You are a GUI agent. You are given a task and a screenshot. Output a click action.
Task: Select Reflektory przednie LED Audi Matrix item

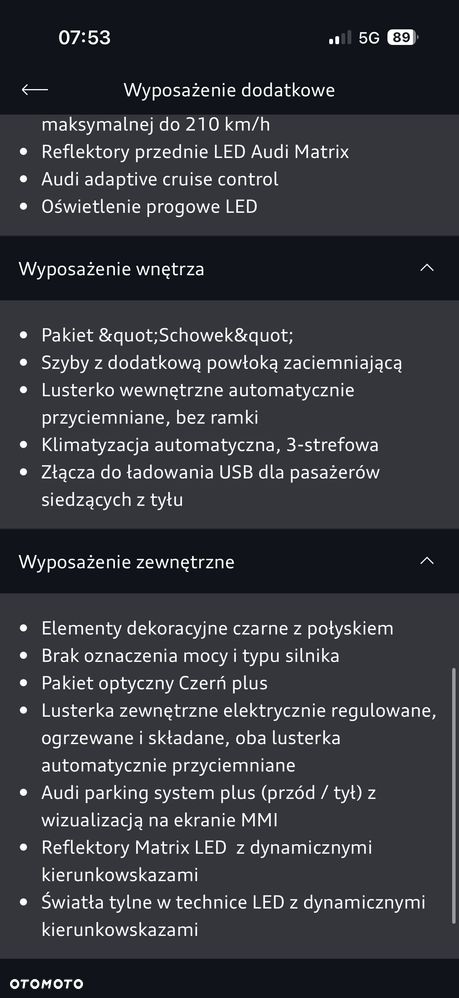point(195,152)
